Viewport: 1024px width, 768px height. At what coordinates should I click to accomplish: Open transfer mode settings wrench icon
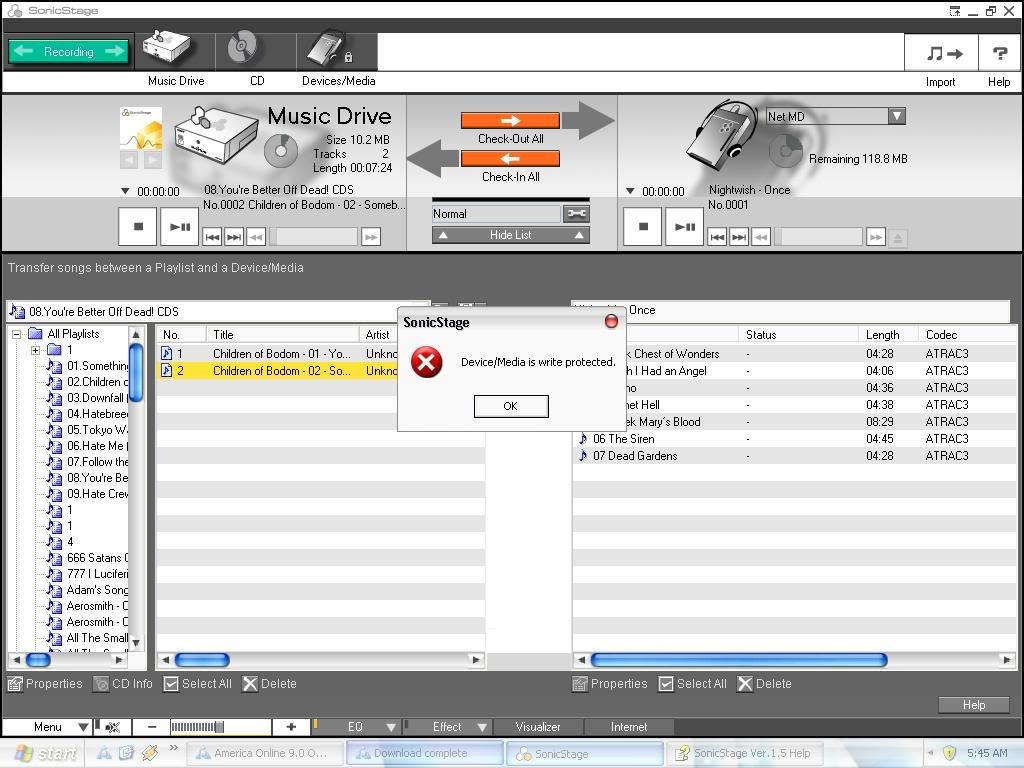[x=576, y=214]
